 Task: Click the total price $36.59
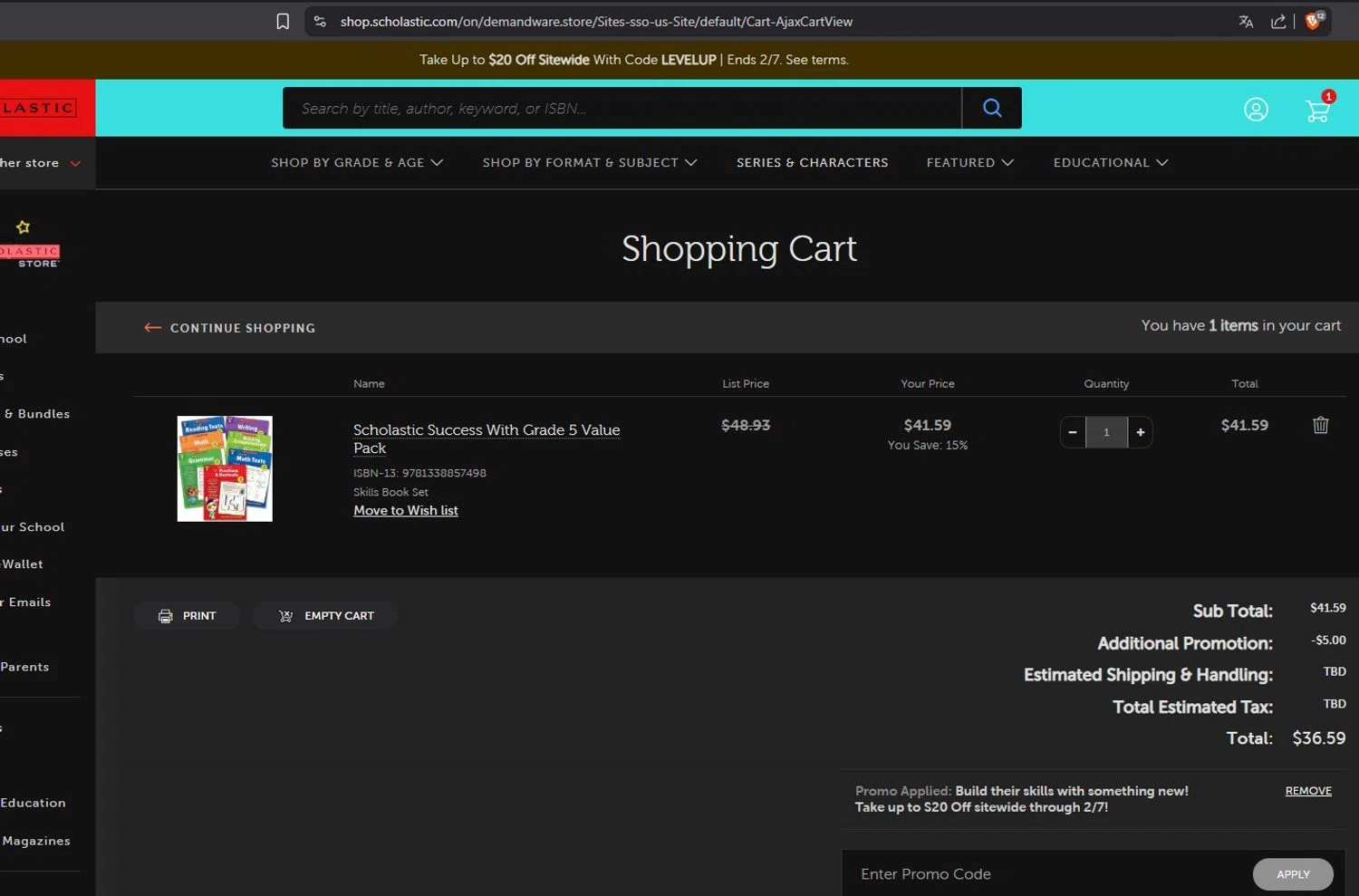coord(1318,738)
